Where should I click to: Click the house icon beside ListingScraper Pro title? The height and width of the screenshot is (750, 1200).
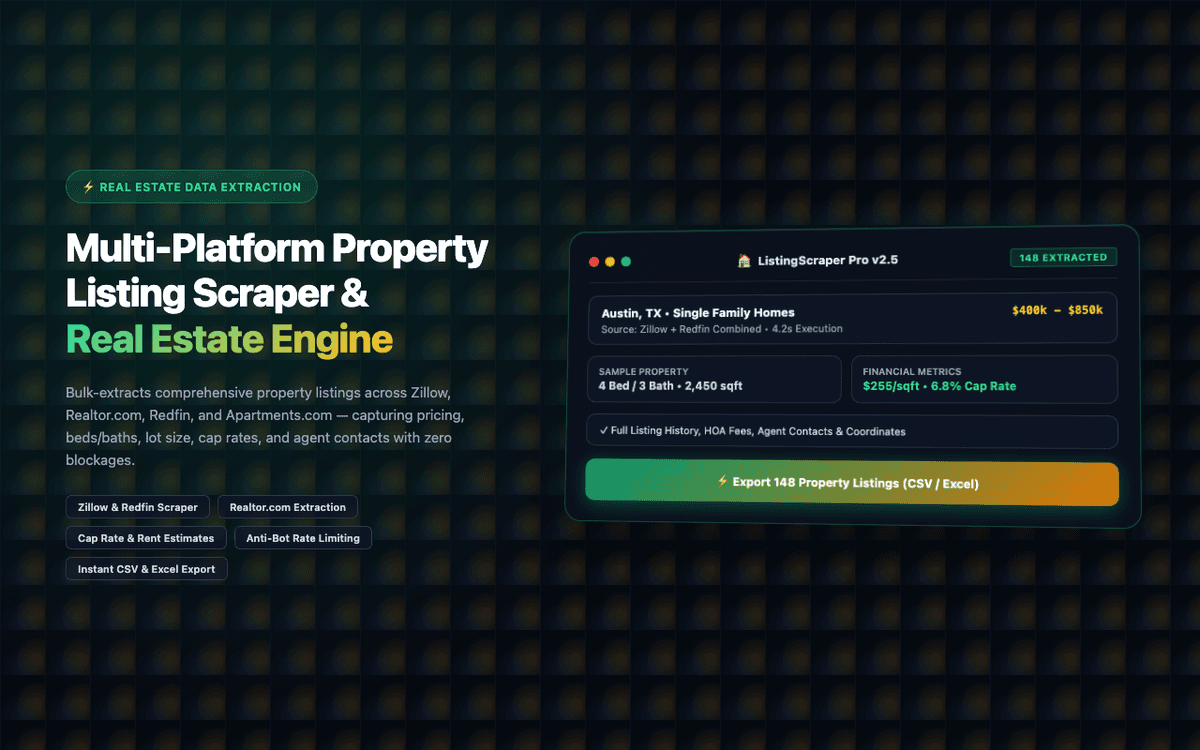(x=744, y=261)
